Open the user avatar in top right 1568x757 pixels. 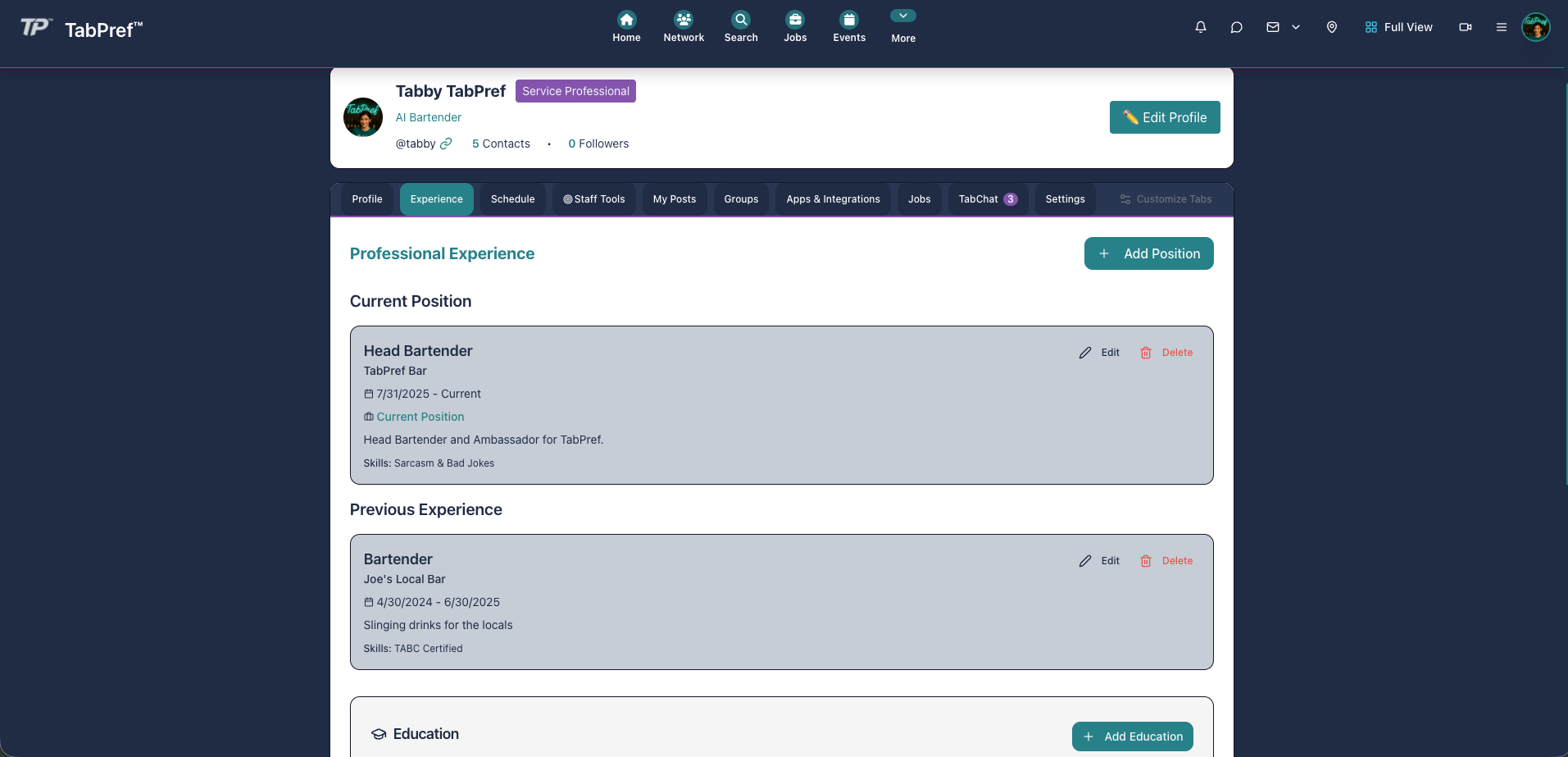coord(1536,27)
